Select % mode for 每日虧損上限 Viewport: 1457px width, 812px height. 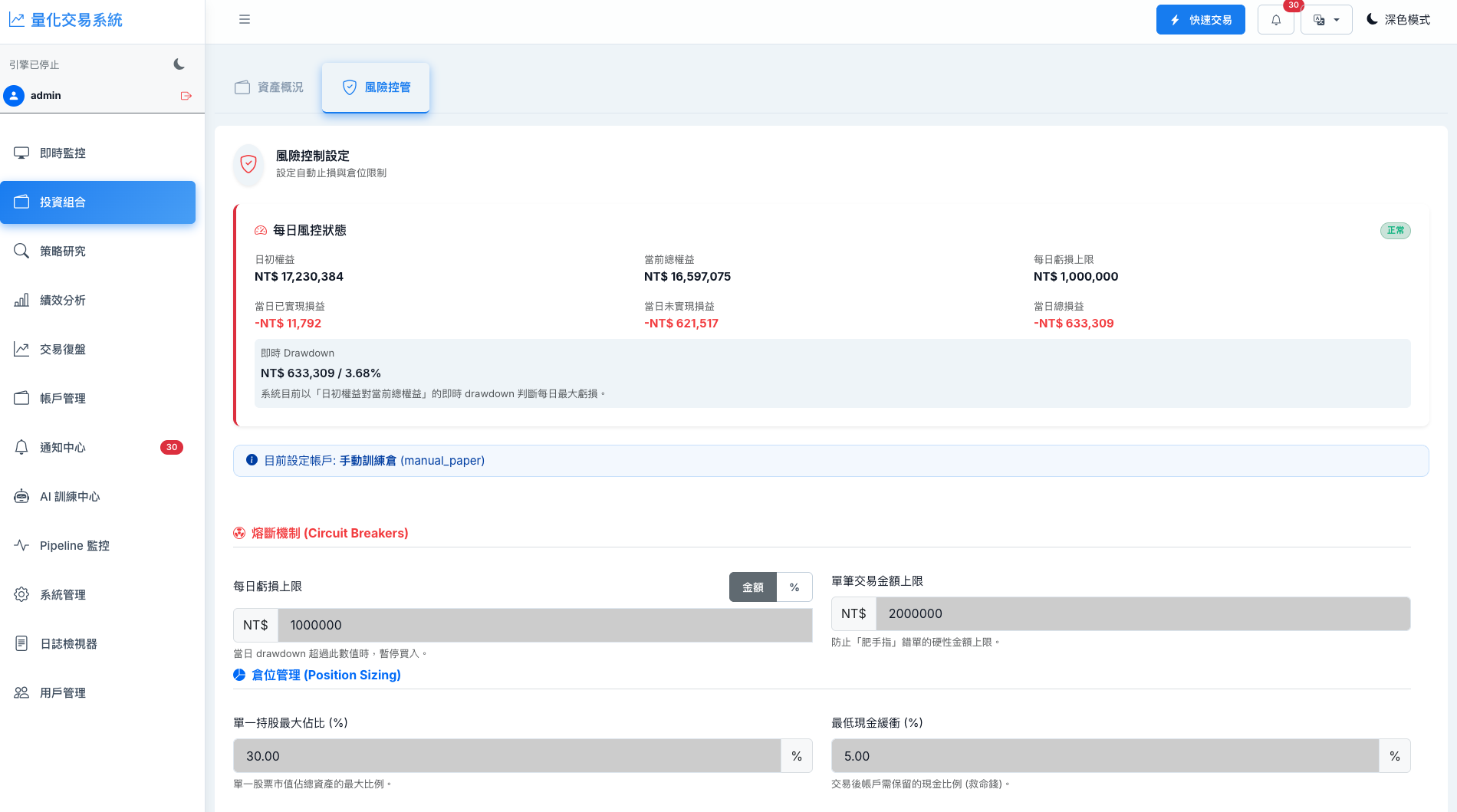pos(794,587)
